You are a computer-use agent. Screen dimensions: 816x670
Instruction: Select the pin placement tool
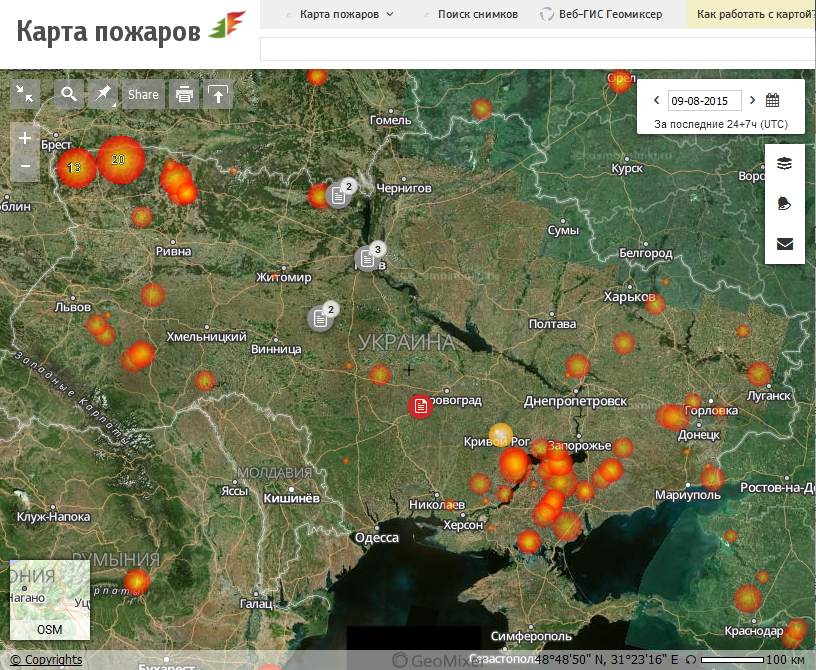pos(101,95)
